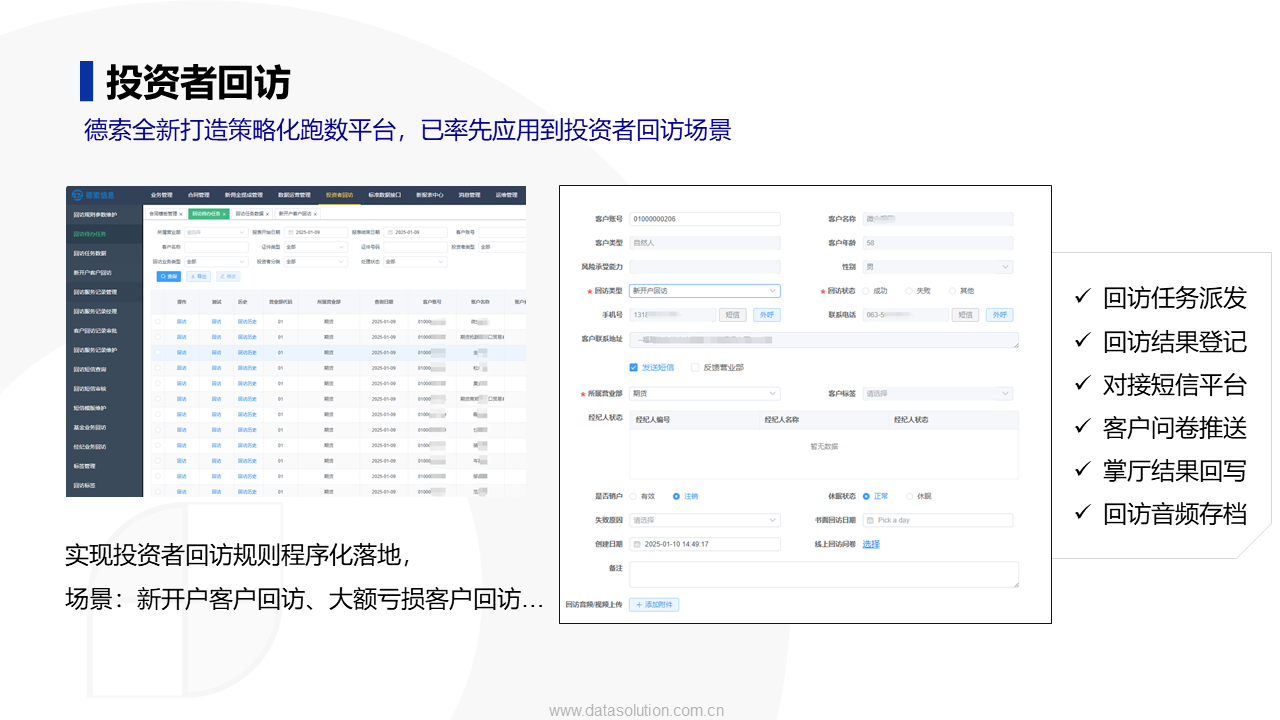This screenshot has height=720, width=1280.
Task: Tick the 发送短信 checkbox
Action: [633, 367]
